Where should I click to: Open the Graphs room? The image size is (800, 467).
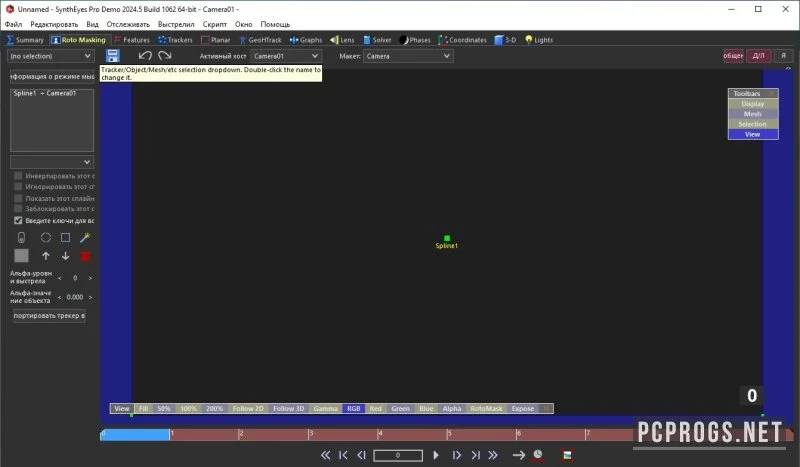306,40
